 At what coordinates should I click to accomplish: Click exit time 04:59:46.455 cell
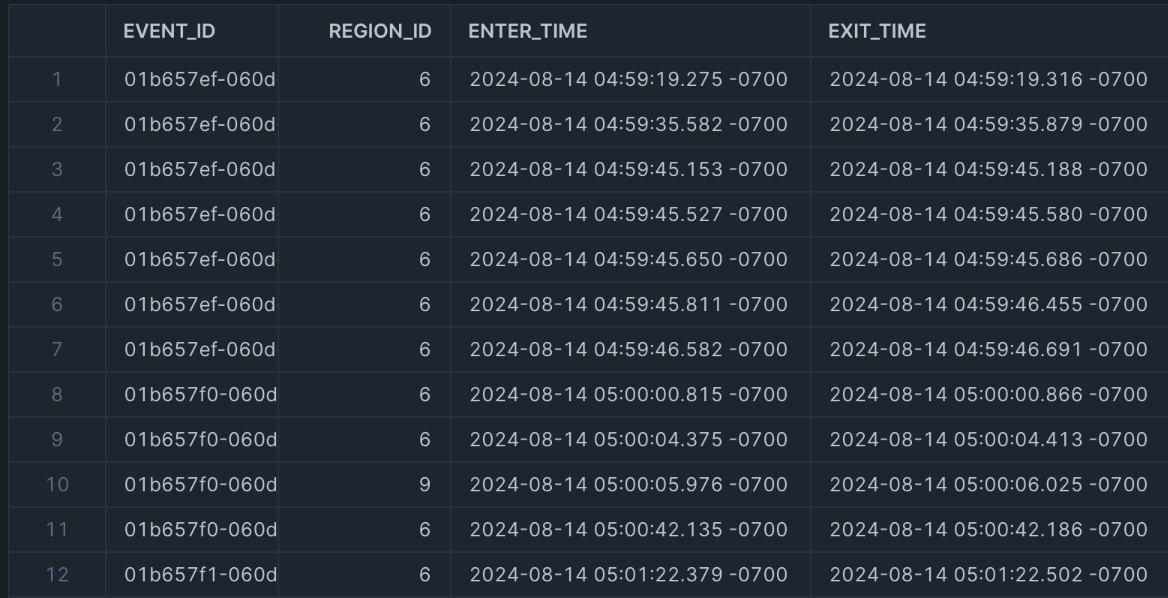coord(988,304)
